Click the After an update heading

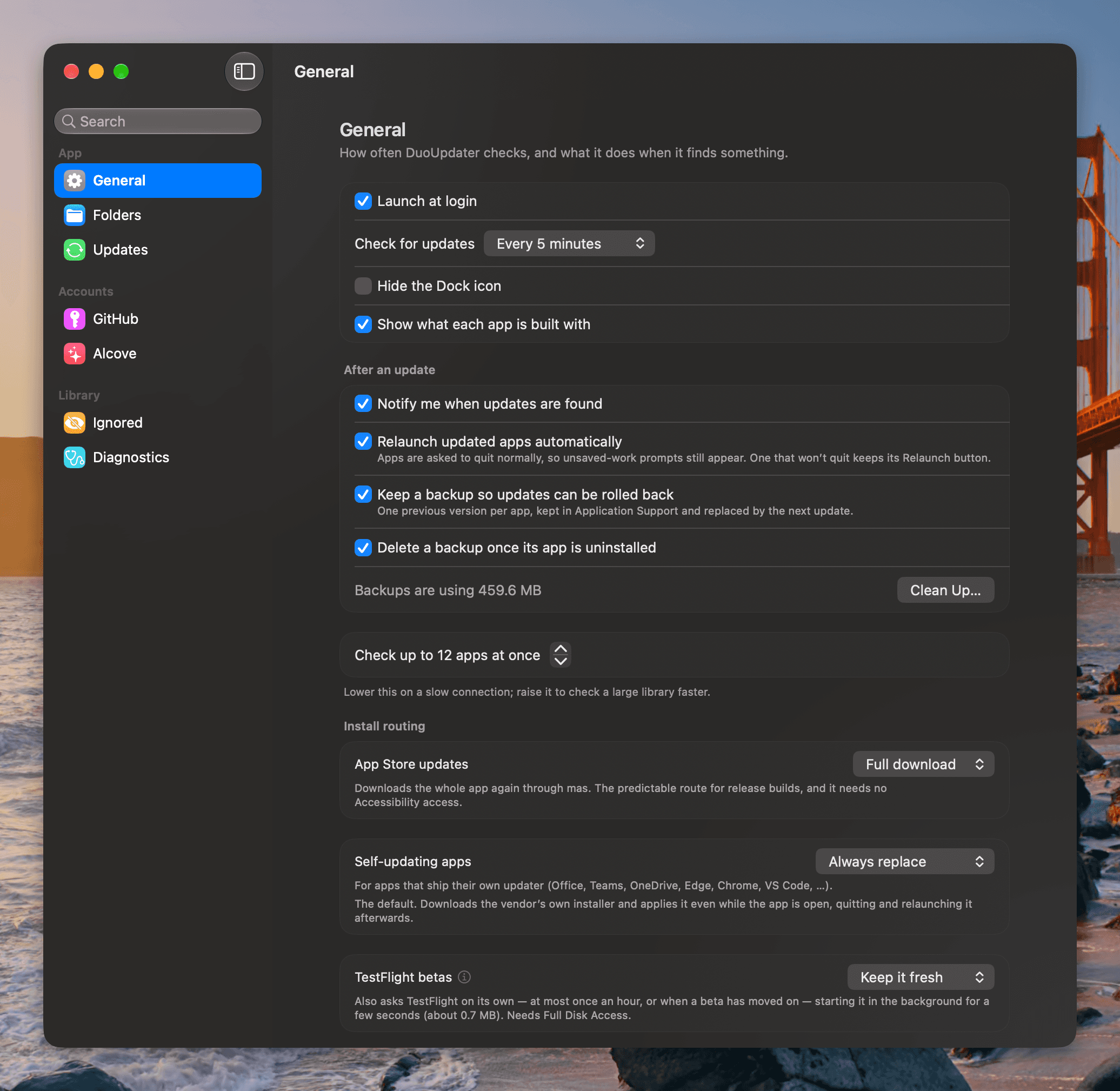390,370
